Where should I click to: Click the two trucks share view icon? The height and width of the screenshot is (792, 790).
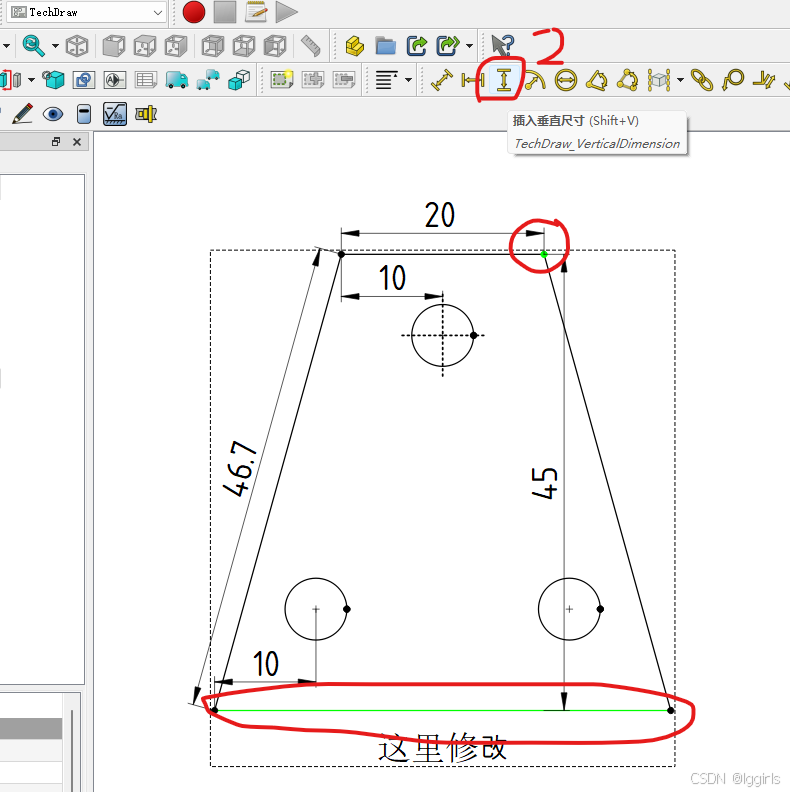(x=208, y=80)
